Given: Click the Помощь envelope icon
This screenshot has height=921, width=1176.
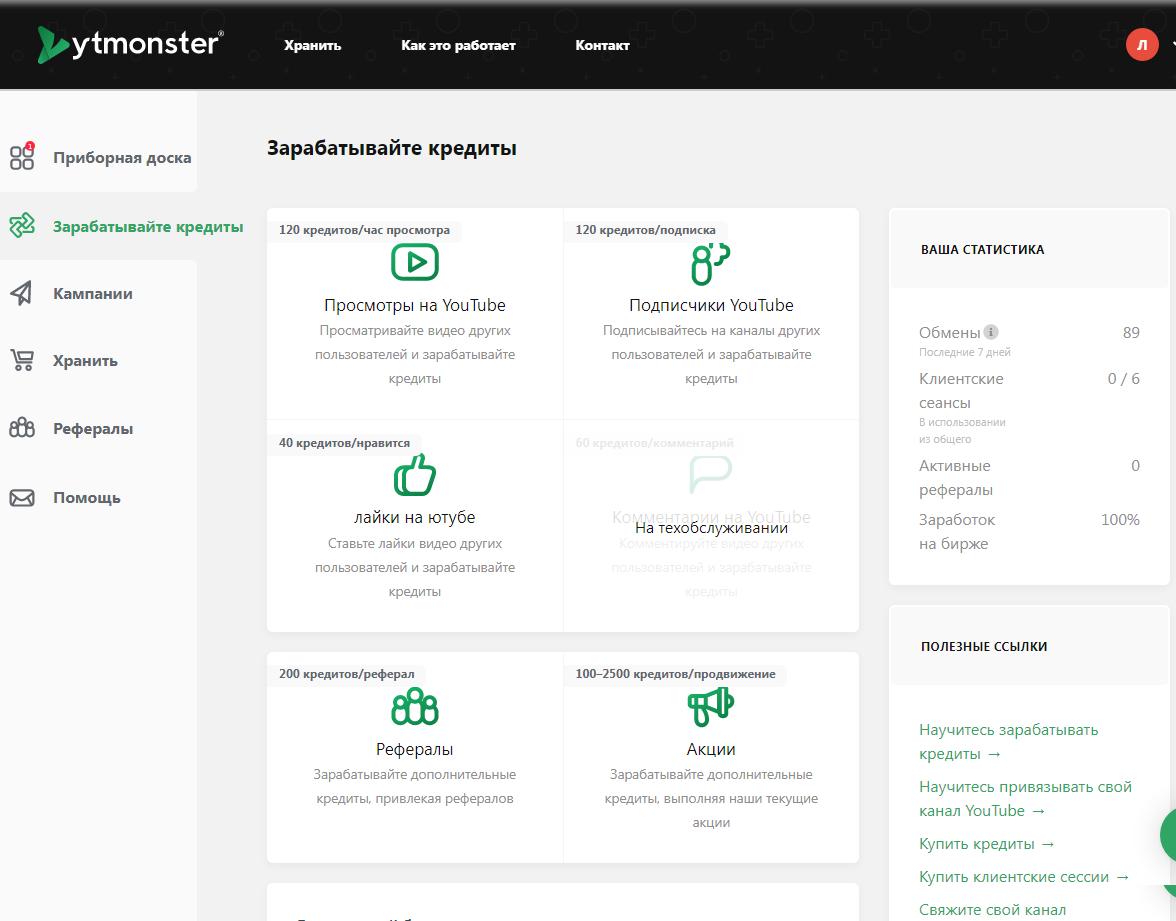Looking at the screenshot, I should click(x=22, y=497).
